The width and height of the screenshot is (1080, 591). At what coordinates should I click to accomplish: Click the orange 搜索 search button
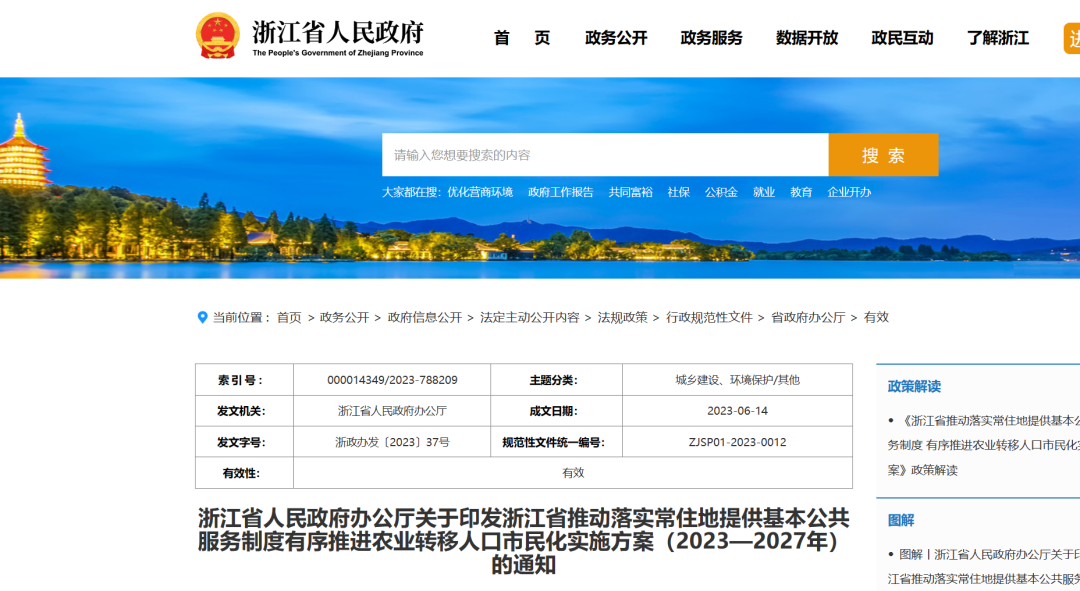883,155
